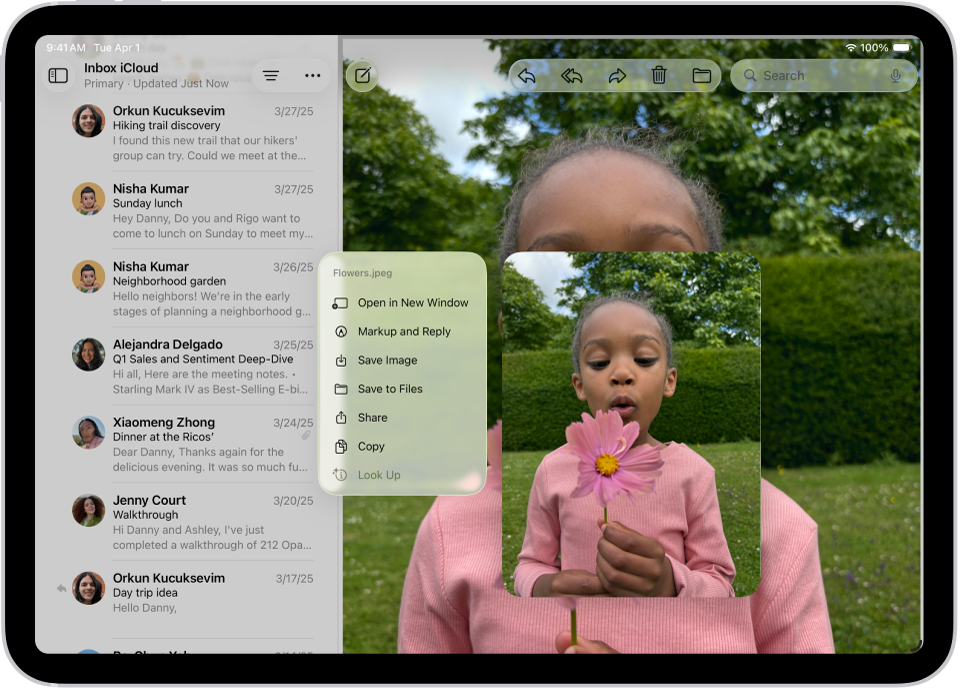Choose Open in New Window
This screenshot has height=690, width=960.
pos(412,303)
